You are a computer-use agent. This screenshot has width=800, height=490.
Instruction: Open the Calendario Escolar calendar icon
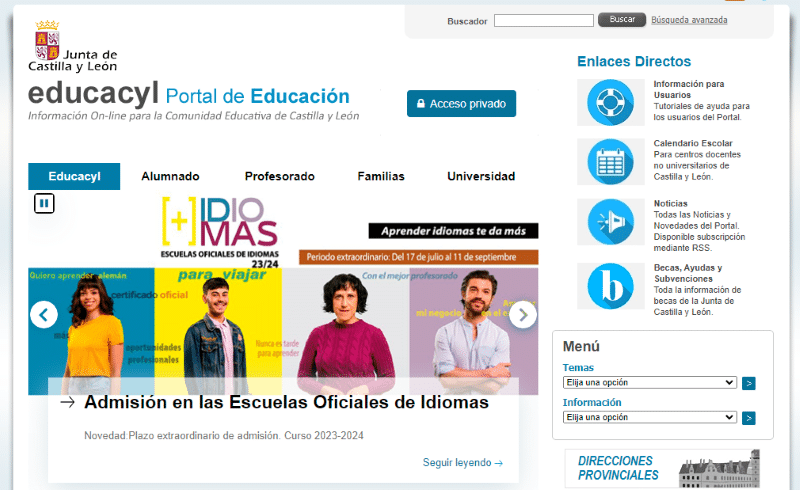tap(610, 161)
